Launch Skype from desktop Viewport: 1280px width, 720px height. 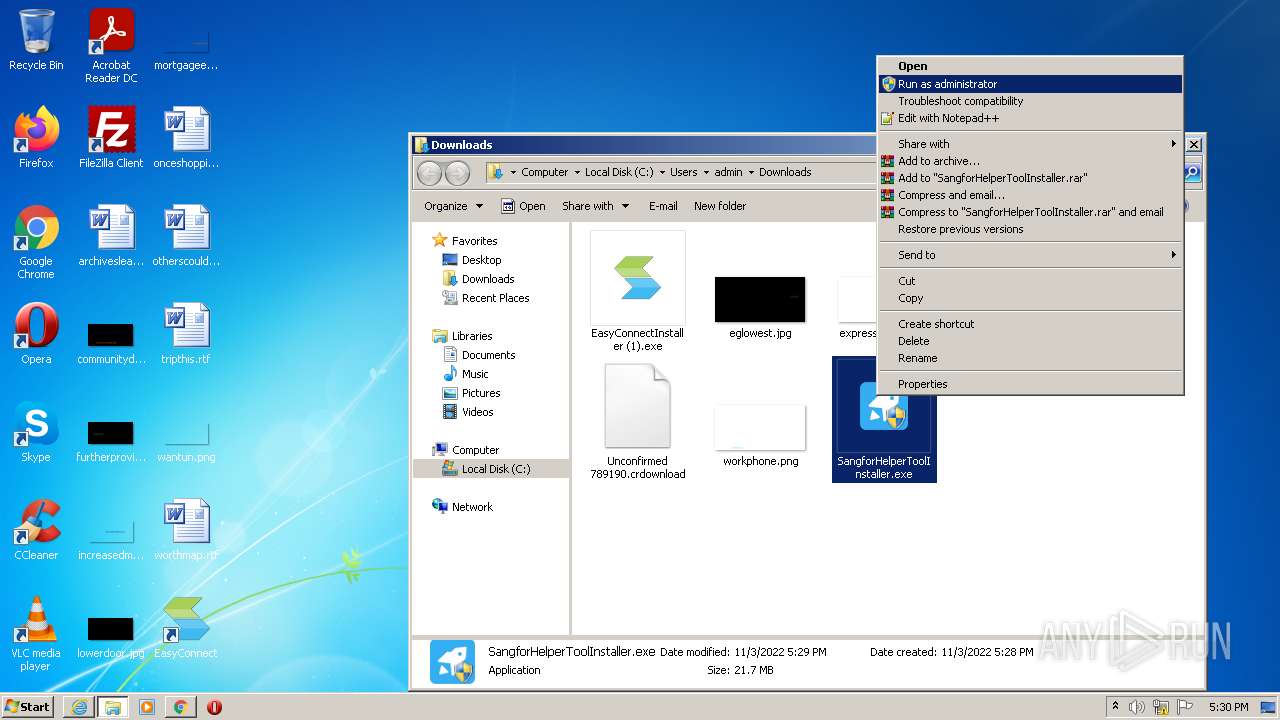(36, 431)
